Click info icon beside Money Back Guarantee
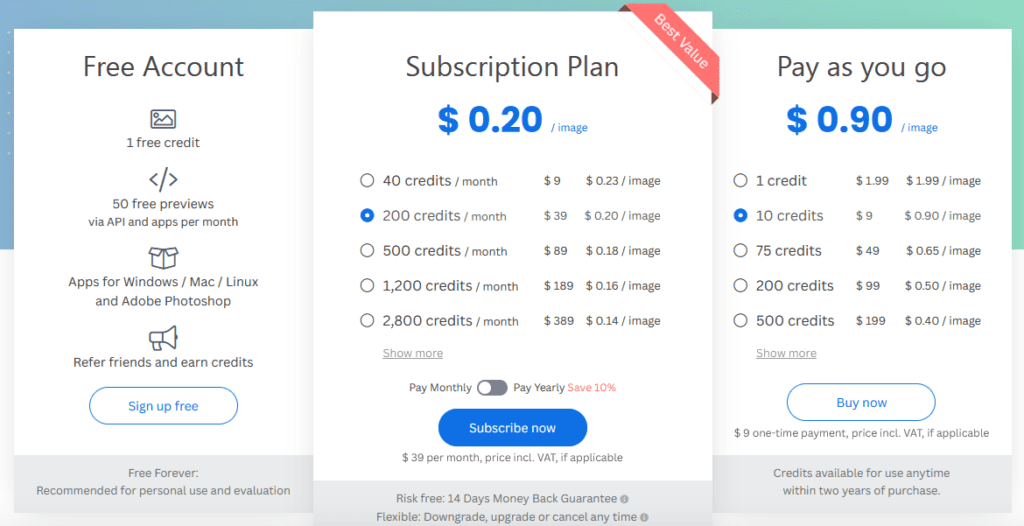The image size is (1024, 526). tap(624, 498)
